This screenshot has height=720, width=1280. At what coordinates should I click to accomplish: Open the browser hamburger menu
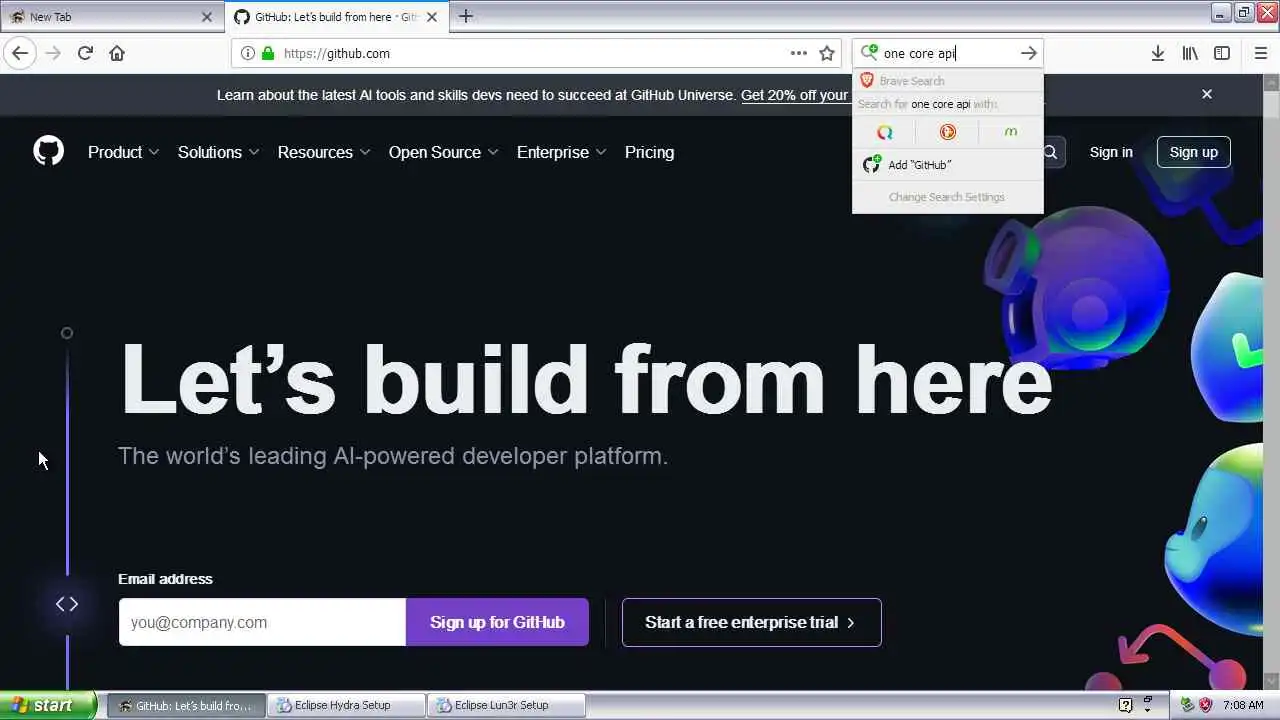pos(1260,53)
